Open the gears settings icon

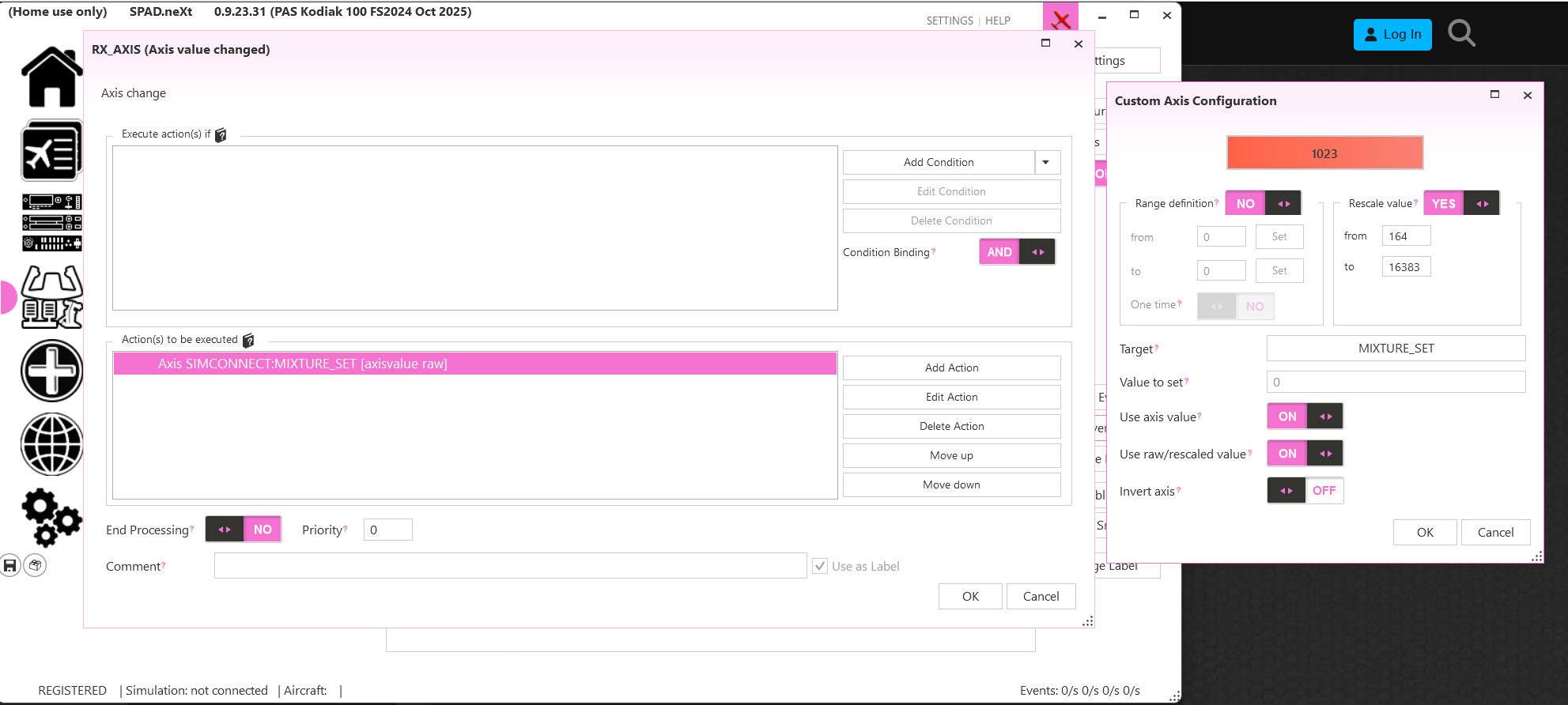52,518
